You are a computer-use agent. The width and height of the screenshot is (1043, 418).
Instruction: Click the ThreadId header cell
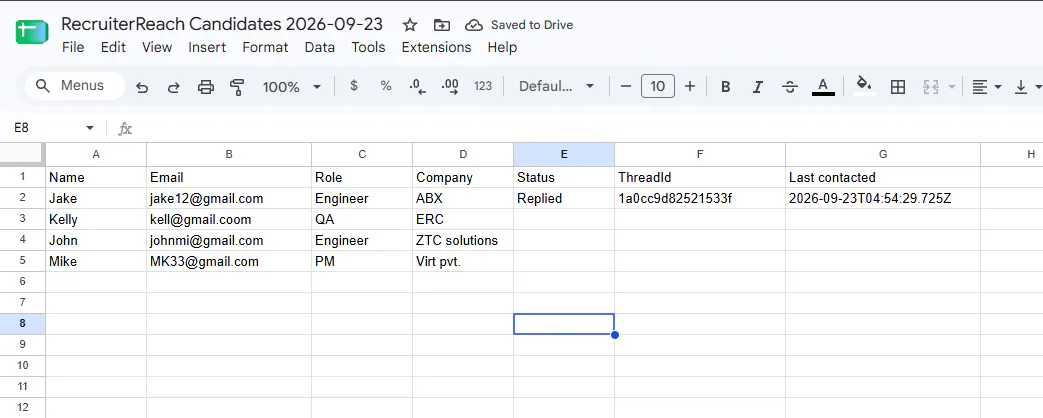700,178
